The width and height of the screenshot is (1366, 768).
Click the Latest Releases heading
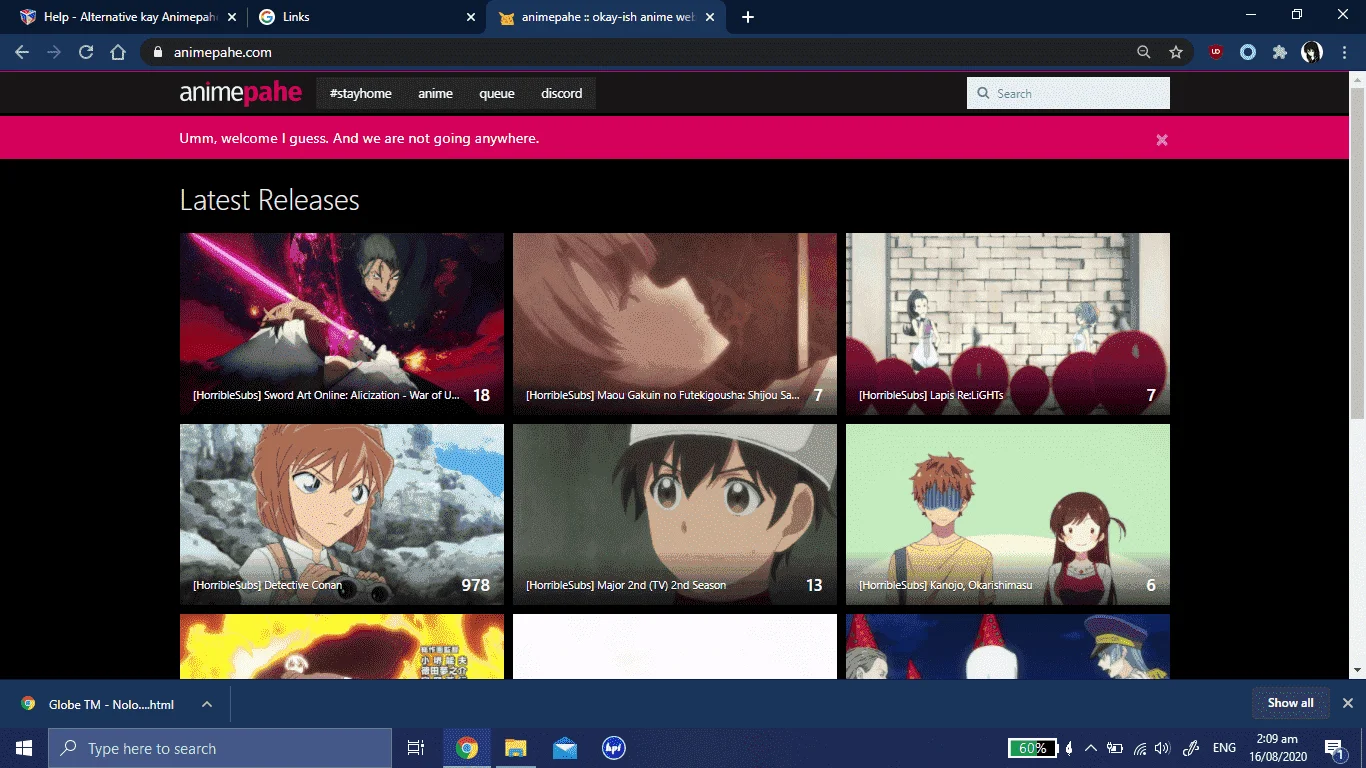(269, 200)
